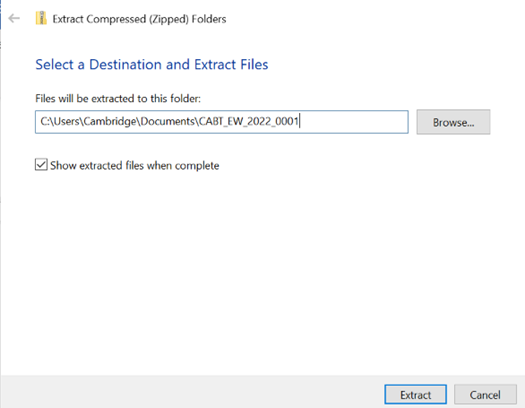The width and height of the screenshot is (525, 408).
Task: Click empty space at end of path field
Action: pos(353,122)
